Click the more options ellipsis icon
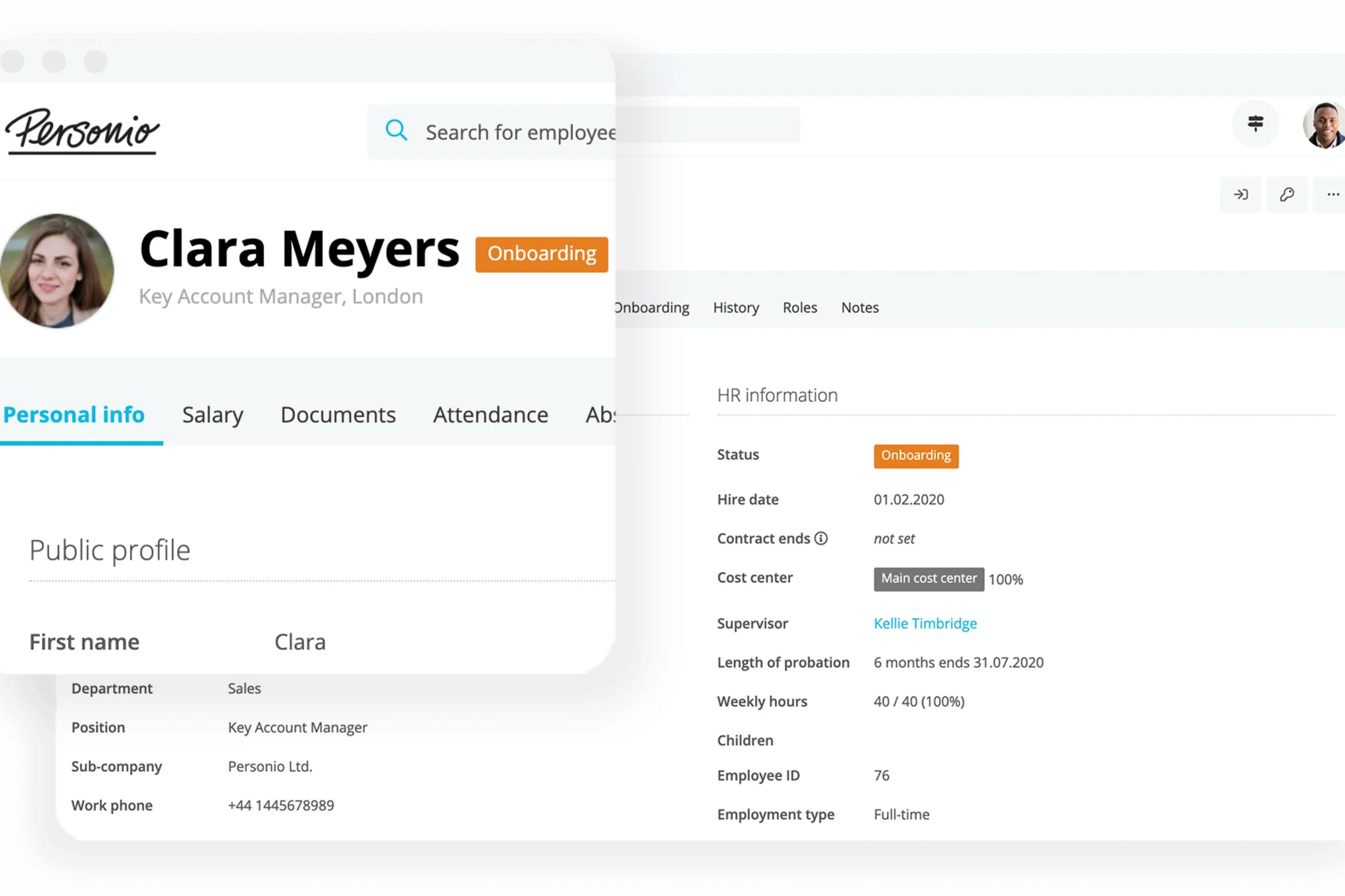Image resolution: width=1345 pixels, height=896 pixels. tap(1332, 194)
